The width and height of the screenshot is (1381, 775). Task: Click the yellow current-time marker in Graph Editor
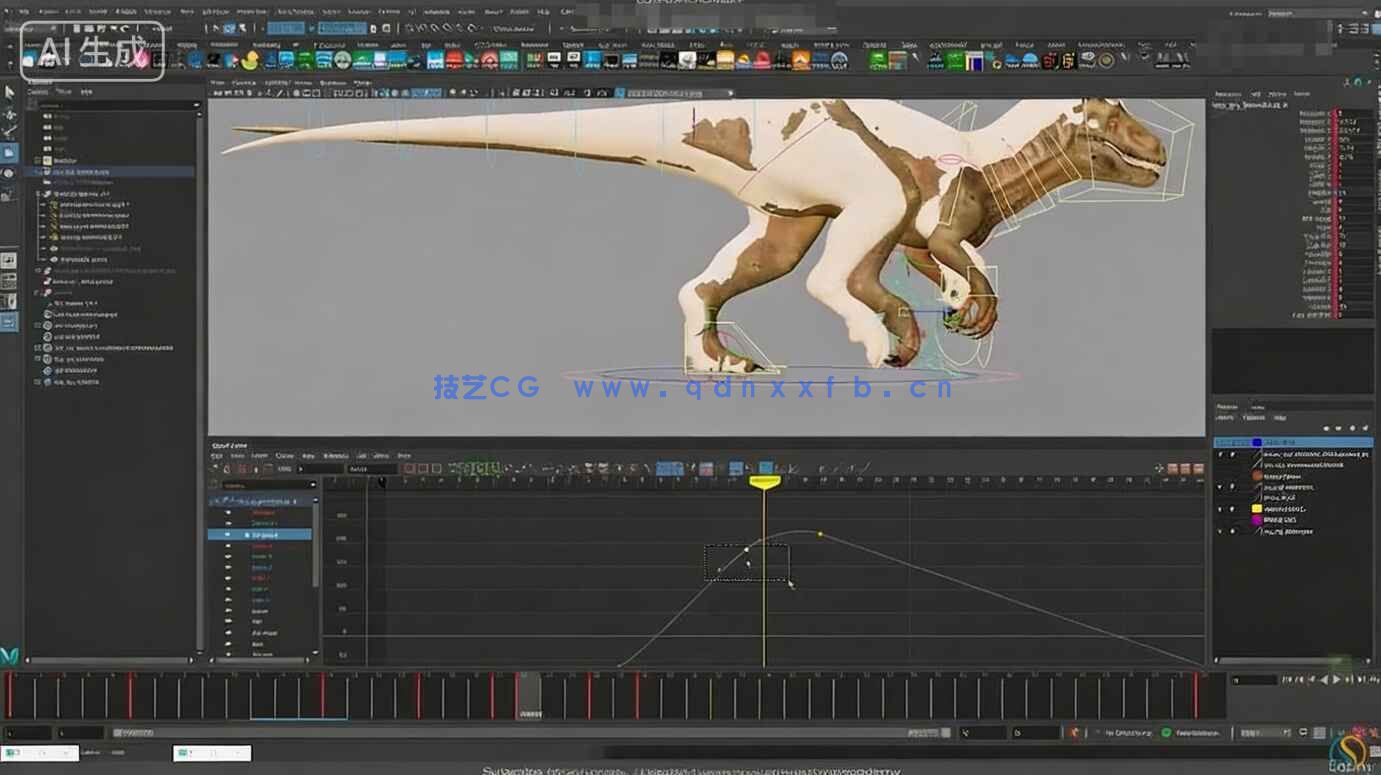coord(764,482)
